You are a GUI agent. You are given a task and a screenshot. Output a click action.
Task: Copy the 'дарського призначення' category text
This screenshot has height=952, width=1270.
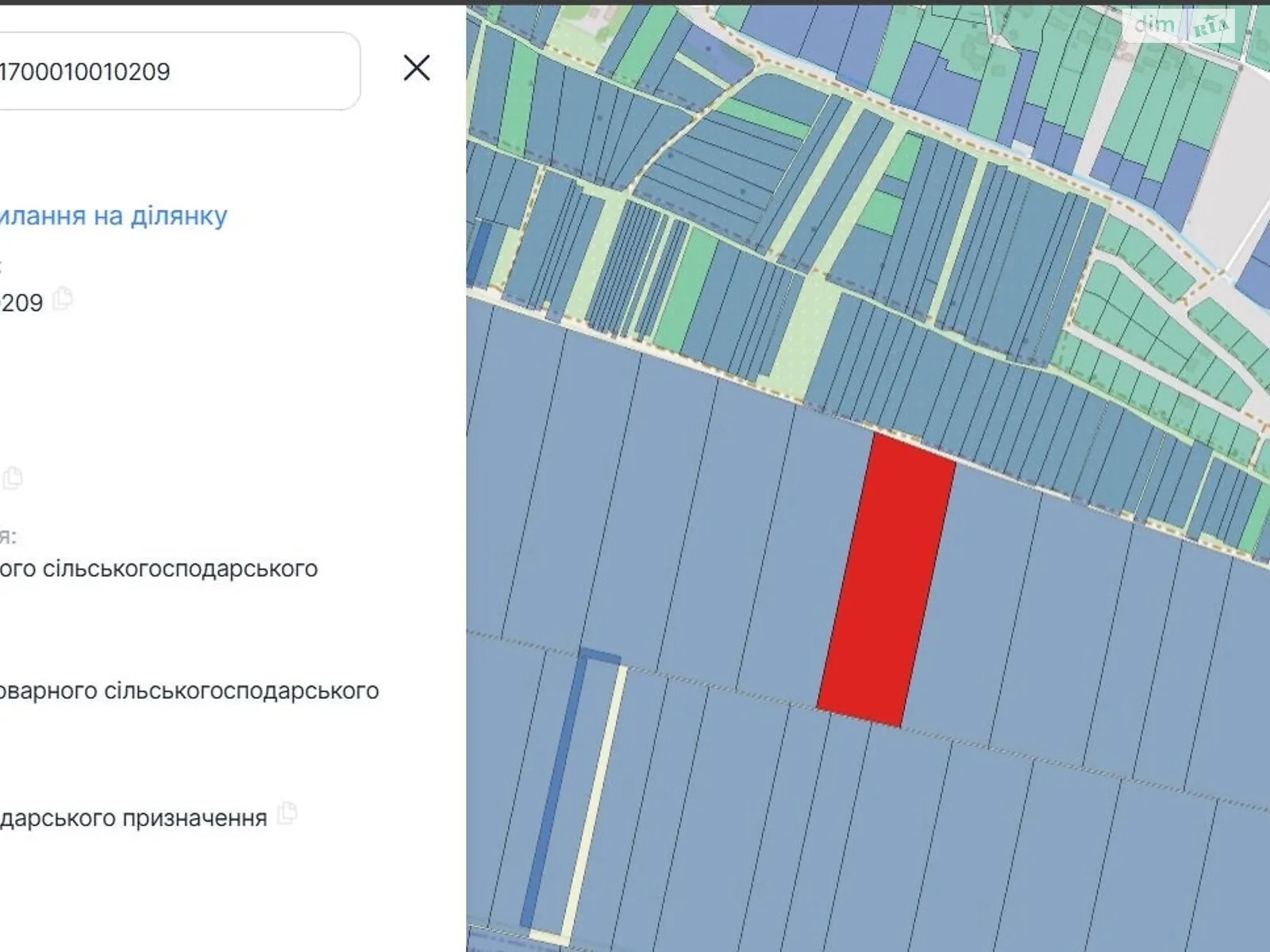pos(287,814)
